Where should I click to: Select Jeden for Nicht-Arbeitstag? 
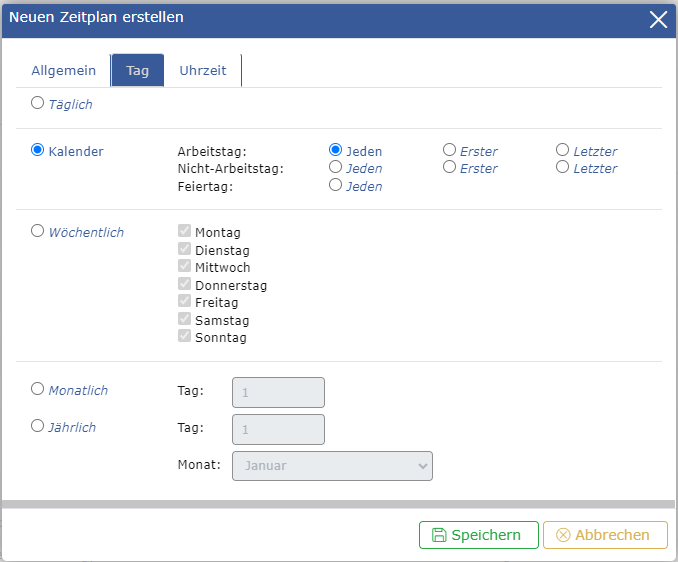coord(336,167)
